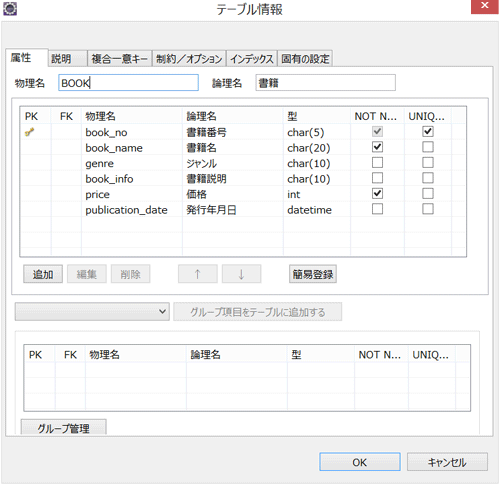The width and height of the screenshot is (500, 485).
Task: Open the 複合一意キー tab
Action: click(x=120, y=59)
